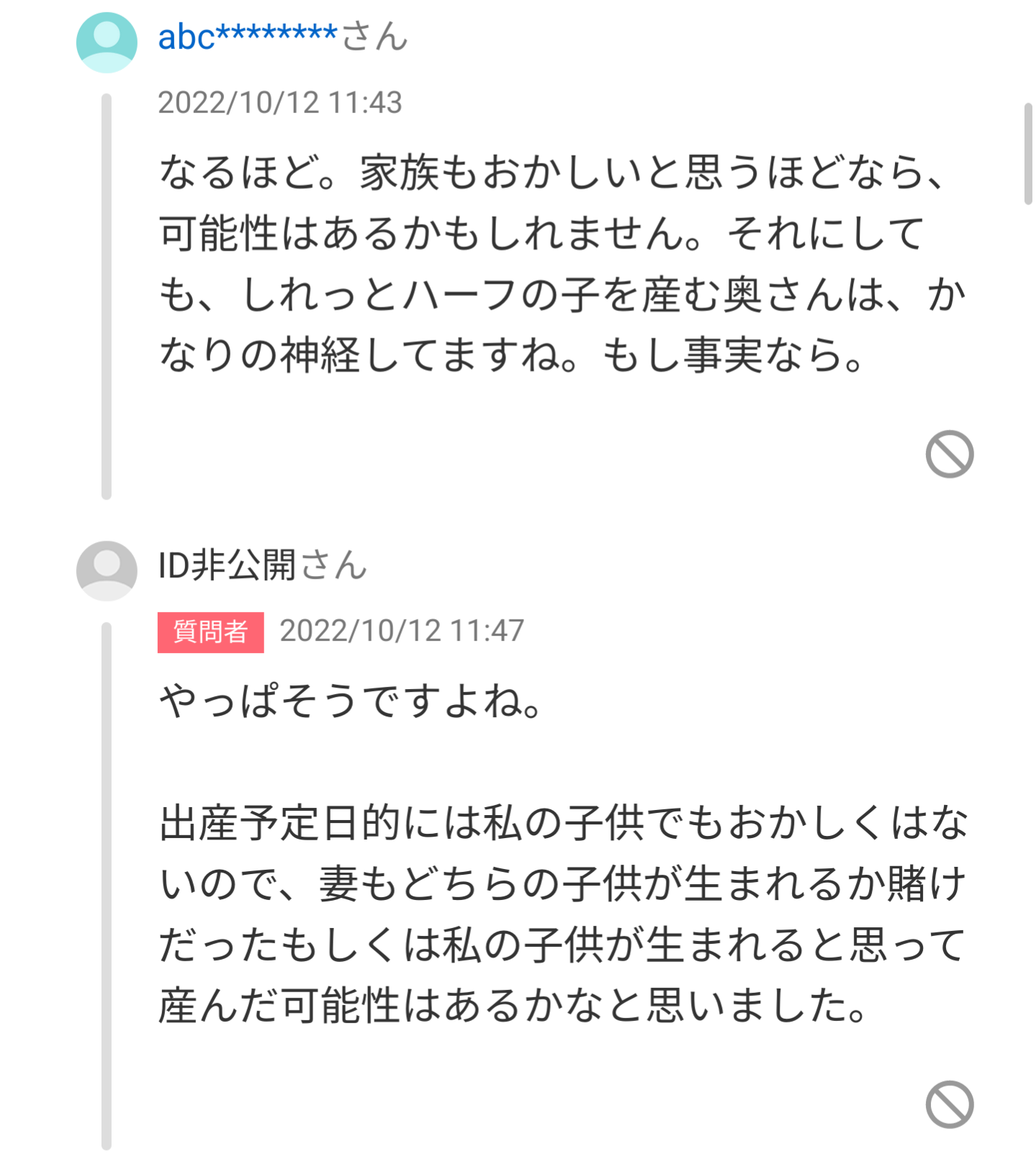1036x1170 pixels.
Task: Open abc******** profile link
Action: tap(248, 37)
